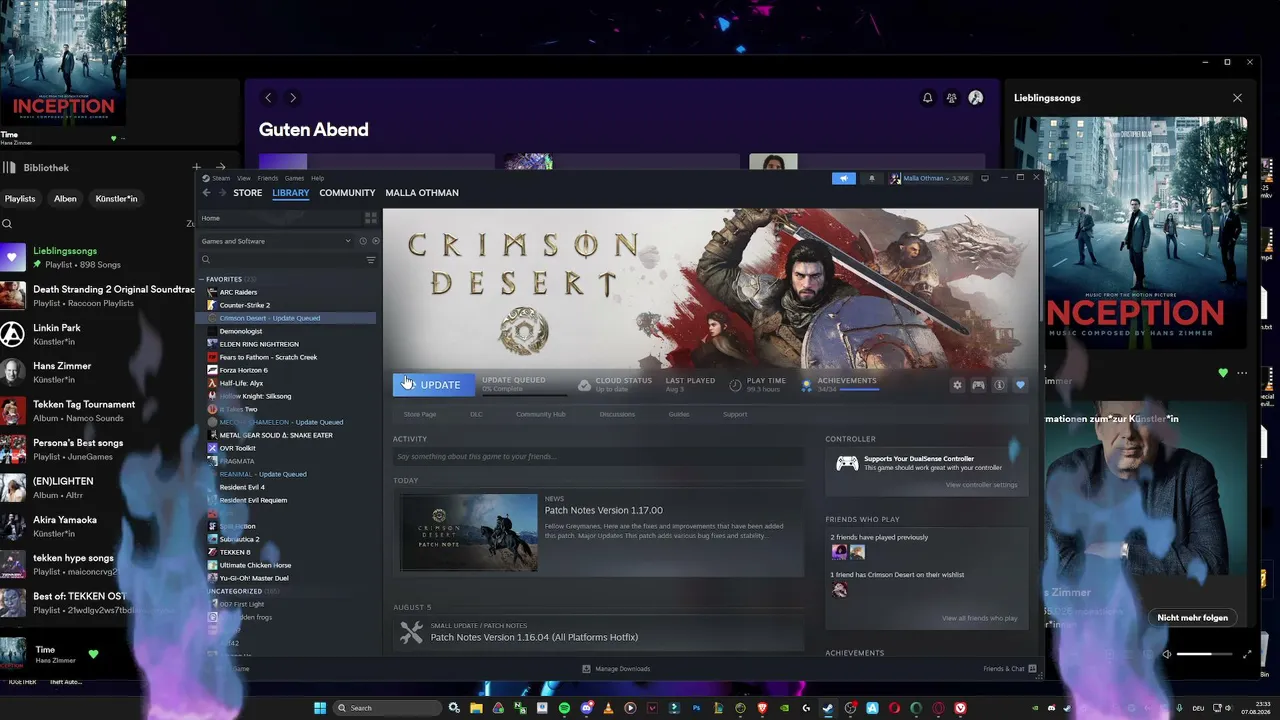Sort Steam library by recent activity clock
The height and width of the screenshot is (720, 1280).
click(x=363, y=241)
